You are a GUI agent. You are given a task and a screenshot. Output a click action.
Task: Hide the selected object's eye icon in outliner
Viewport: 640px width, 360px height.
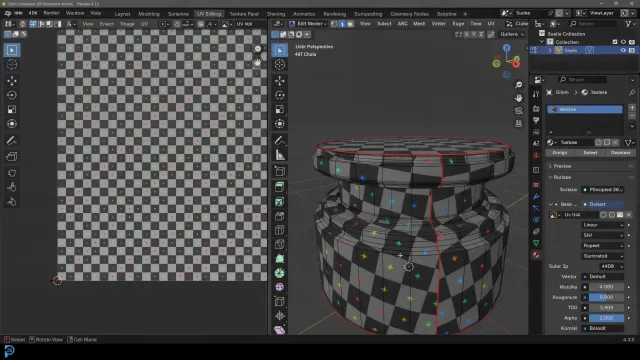click(x=623, y=50)
